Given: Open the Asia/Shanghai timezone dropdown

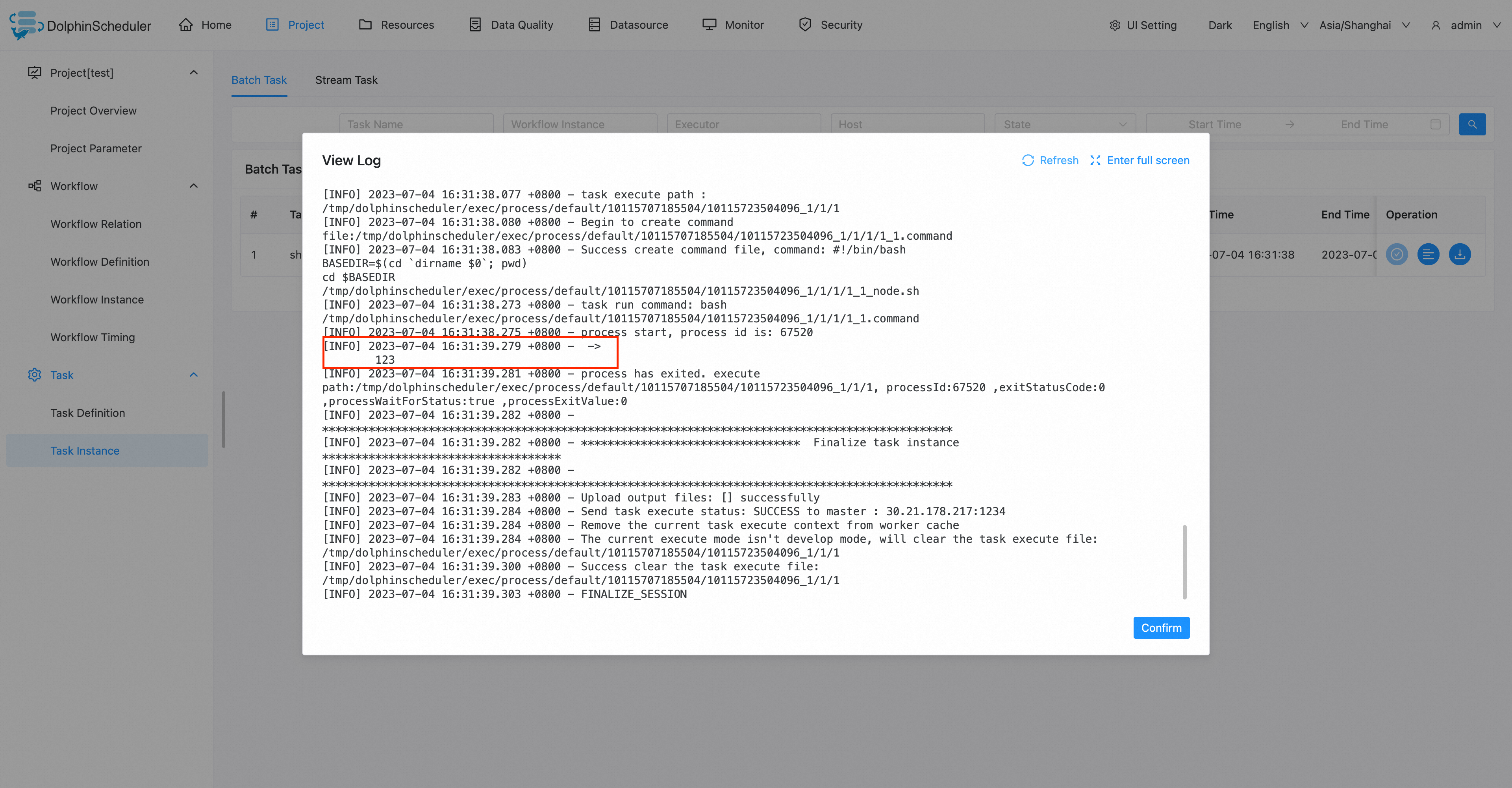Looking at the screenshot, I should [x=1364, y=25].
